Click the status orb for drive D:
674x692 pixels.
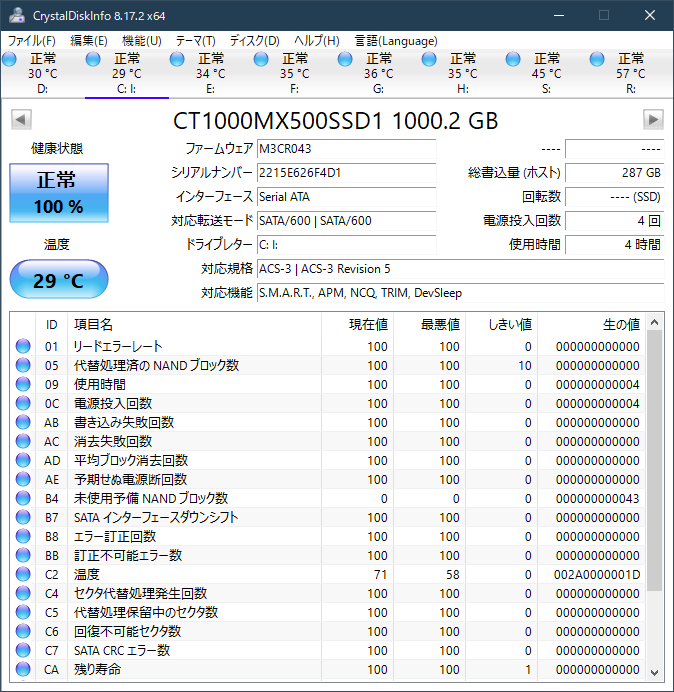pos(10,59)
